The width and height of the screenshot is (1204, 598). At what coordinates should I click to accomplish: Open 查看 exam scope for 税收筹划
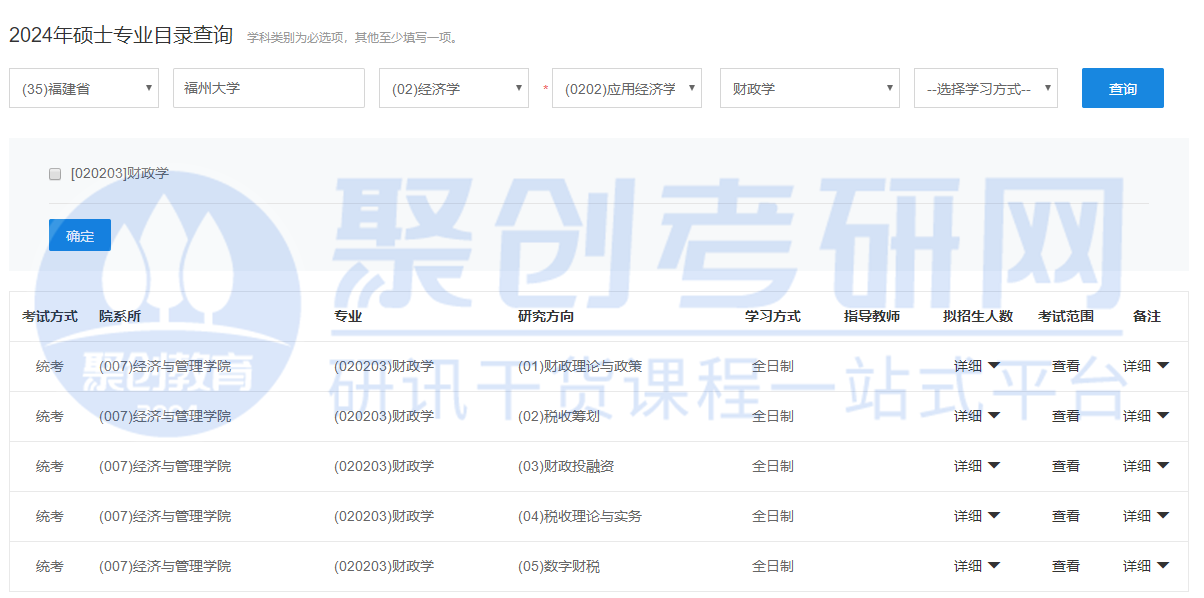pos(1066,416)
